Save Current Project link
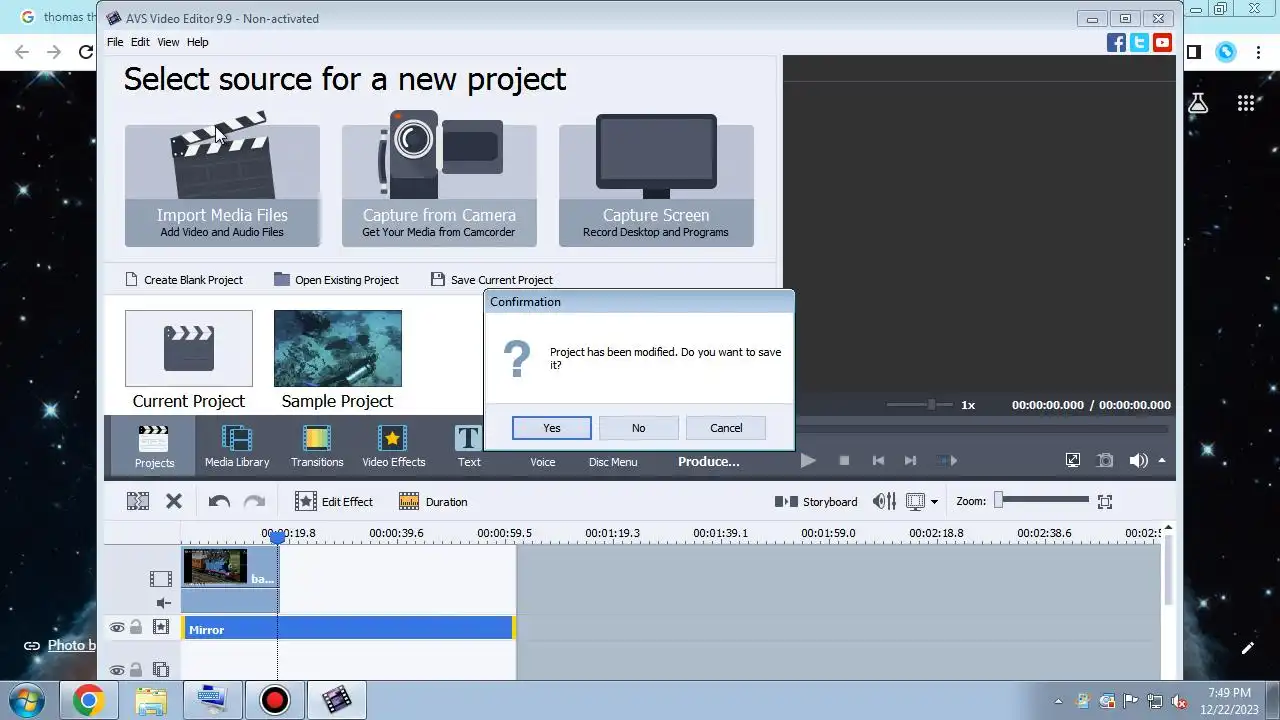Image resolution: width=1280 pixels, height=720 pixels. (x=492, y=280)
